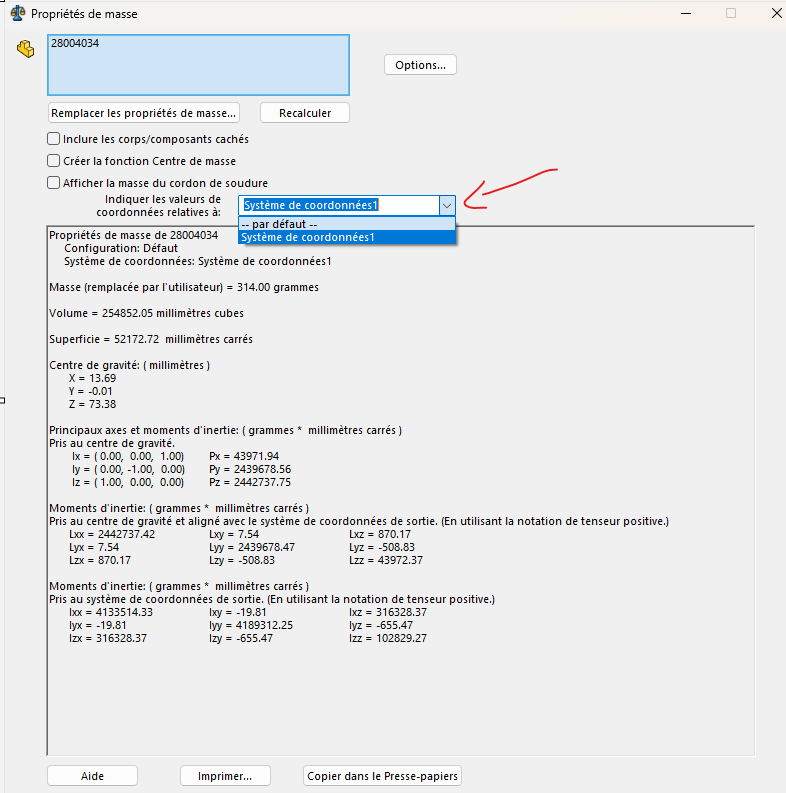
Task: Click the Centre de gravité heading in results
Action: tap(129, 365)
